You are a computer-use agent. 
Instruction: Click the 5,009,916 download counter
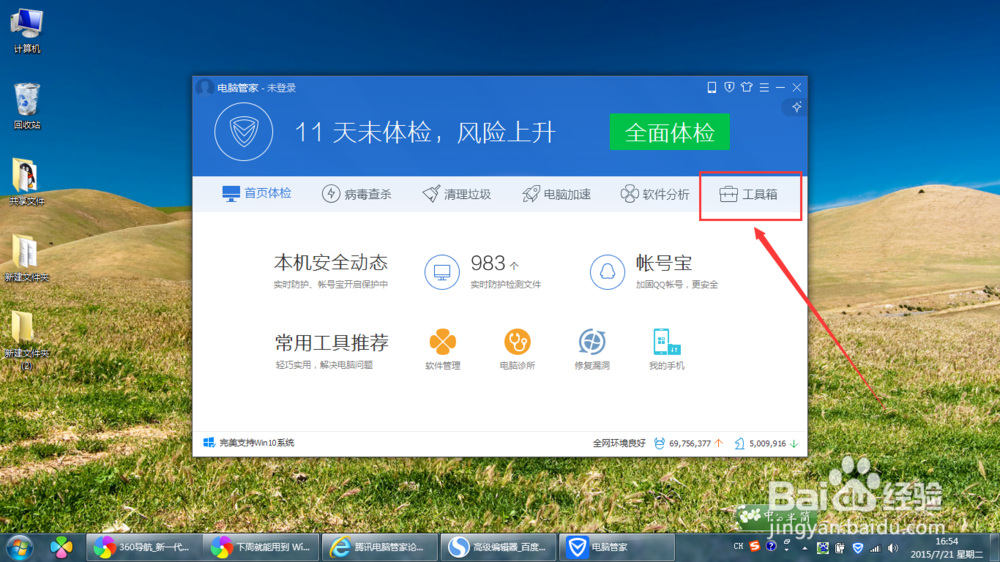(766, 443)
